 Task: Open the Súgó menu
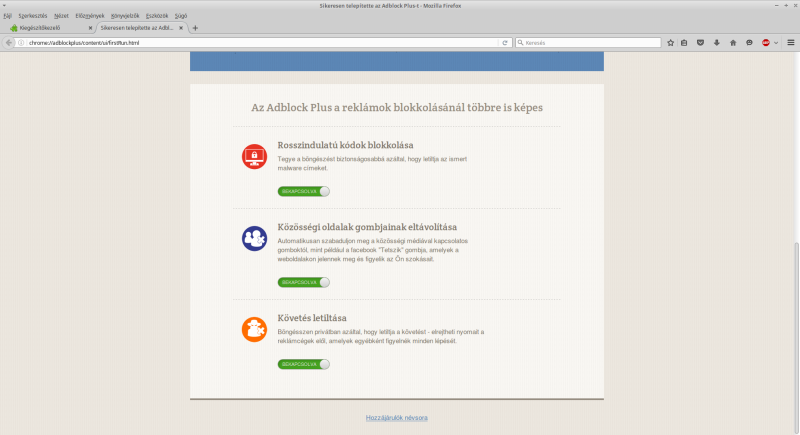click(x=181, y=16)
